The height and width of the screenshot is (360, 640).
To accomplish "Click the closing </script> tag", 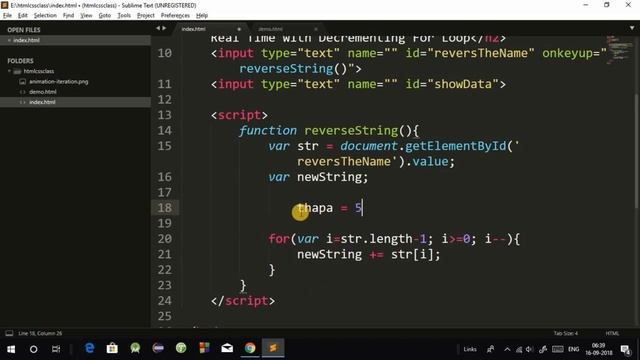I will 243,301.
